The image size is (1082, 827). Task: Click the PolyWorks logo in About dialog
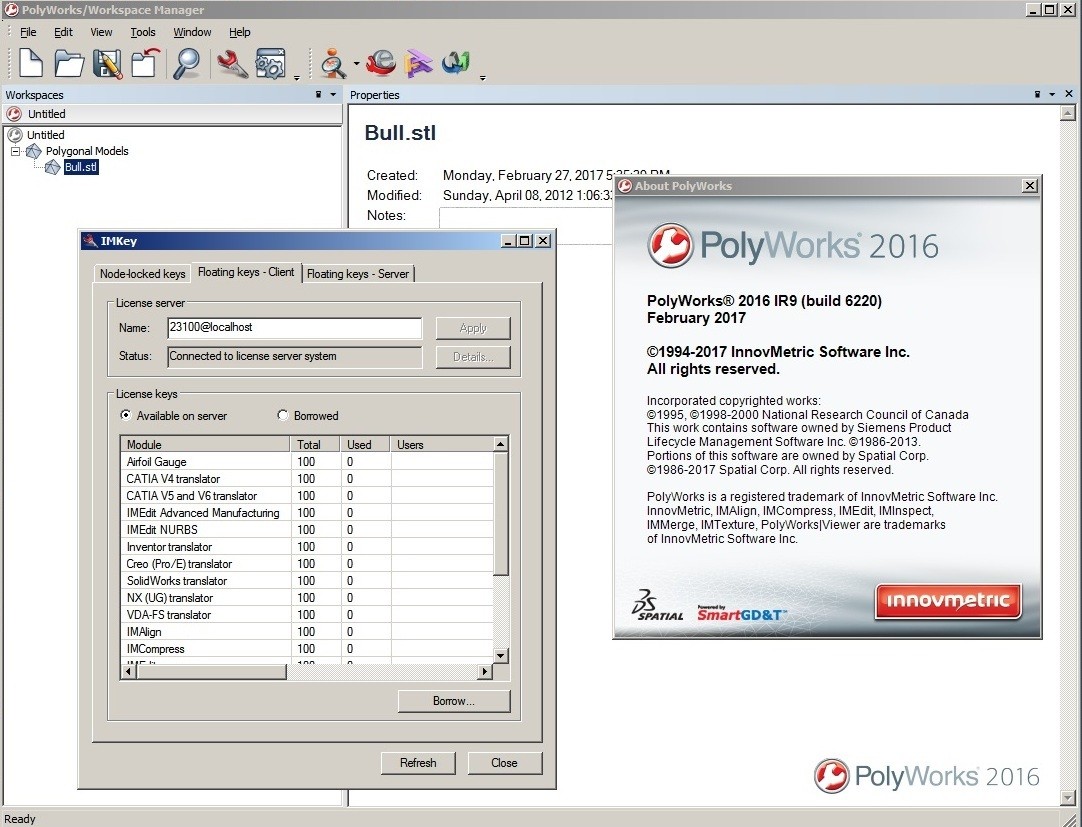(793, 245)
